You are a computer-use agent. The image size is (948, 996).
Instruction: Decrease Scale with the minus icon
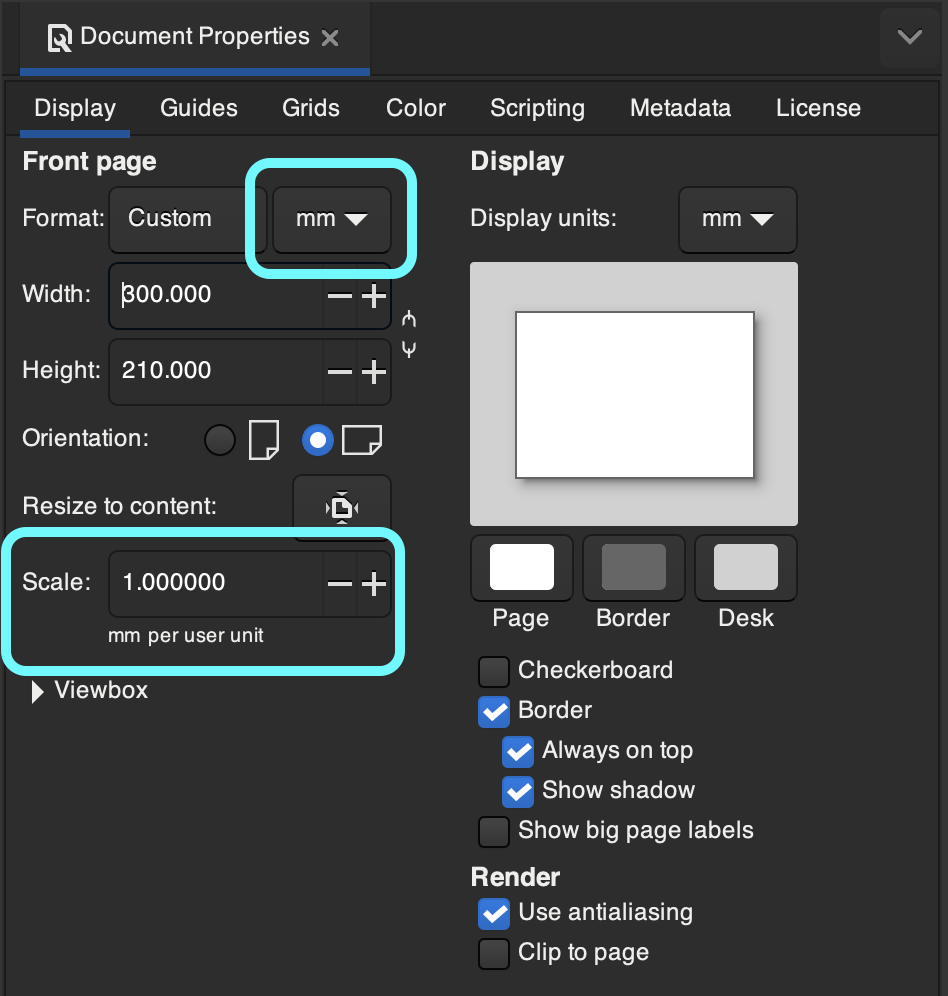coord(340,584)
